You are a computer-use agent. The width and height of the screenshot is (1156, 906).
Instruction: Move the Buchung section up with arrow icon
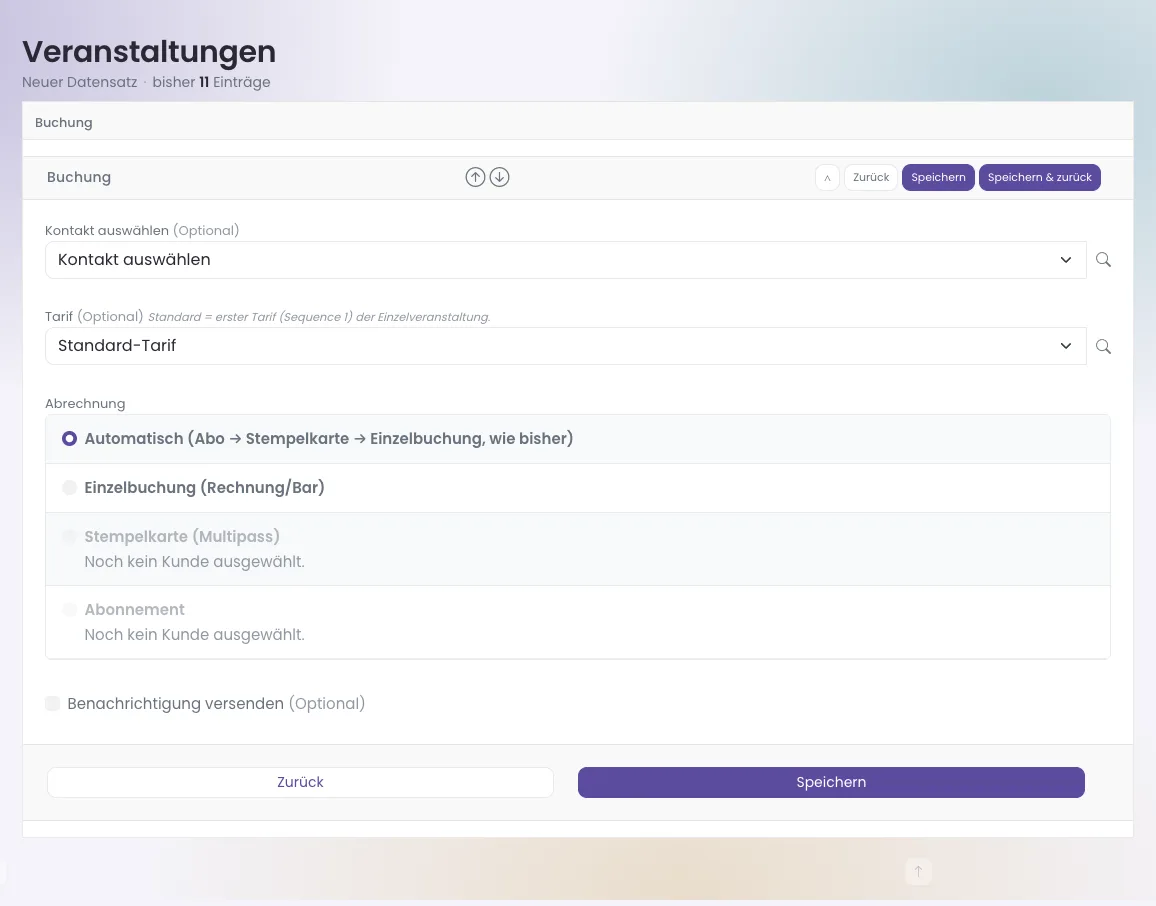[x=476, y=177]
